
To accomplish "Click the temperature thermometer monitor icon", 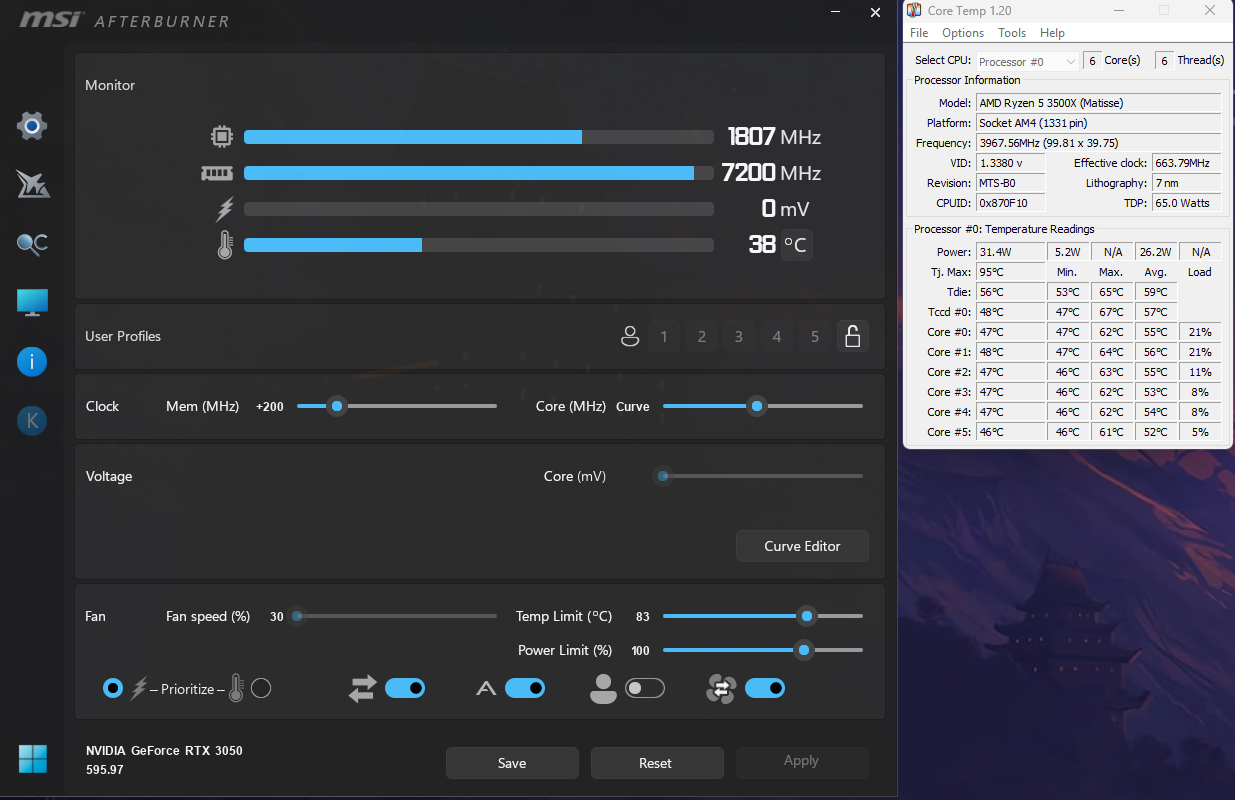I will 225,245.
